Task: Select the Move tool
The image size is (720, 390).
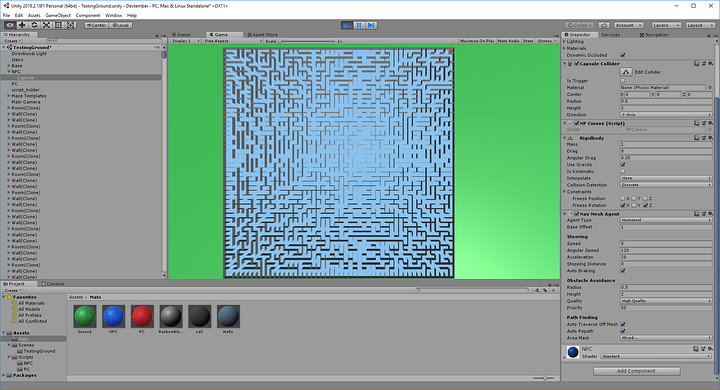Action: (22, 25)
